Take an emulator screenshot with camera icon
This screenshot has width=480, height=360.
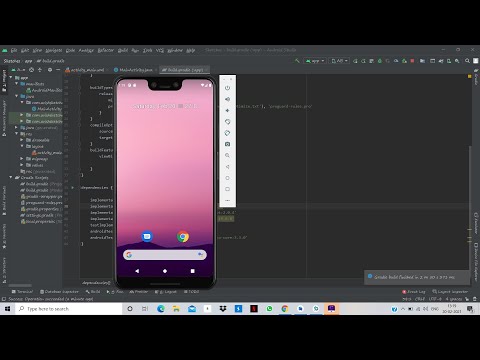[x=227, y=144]
